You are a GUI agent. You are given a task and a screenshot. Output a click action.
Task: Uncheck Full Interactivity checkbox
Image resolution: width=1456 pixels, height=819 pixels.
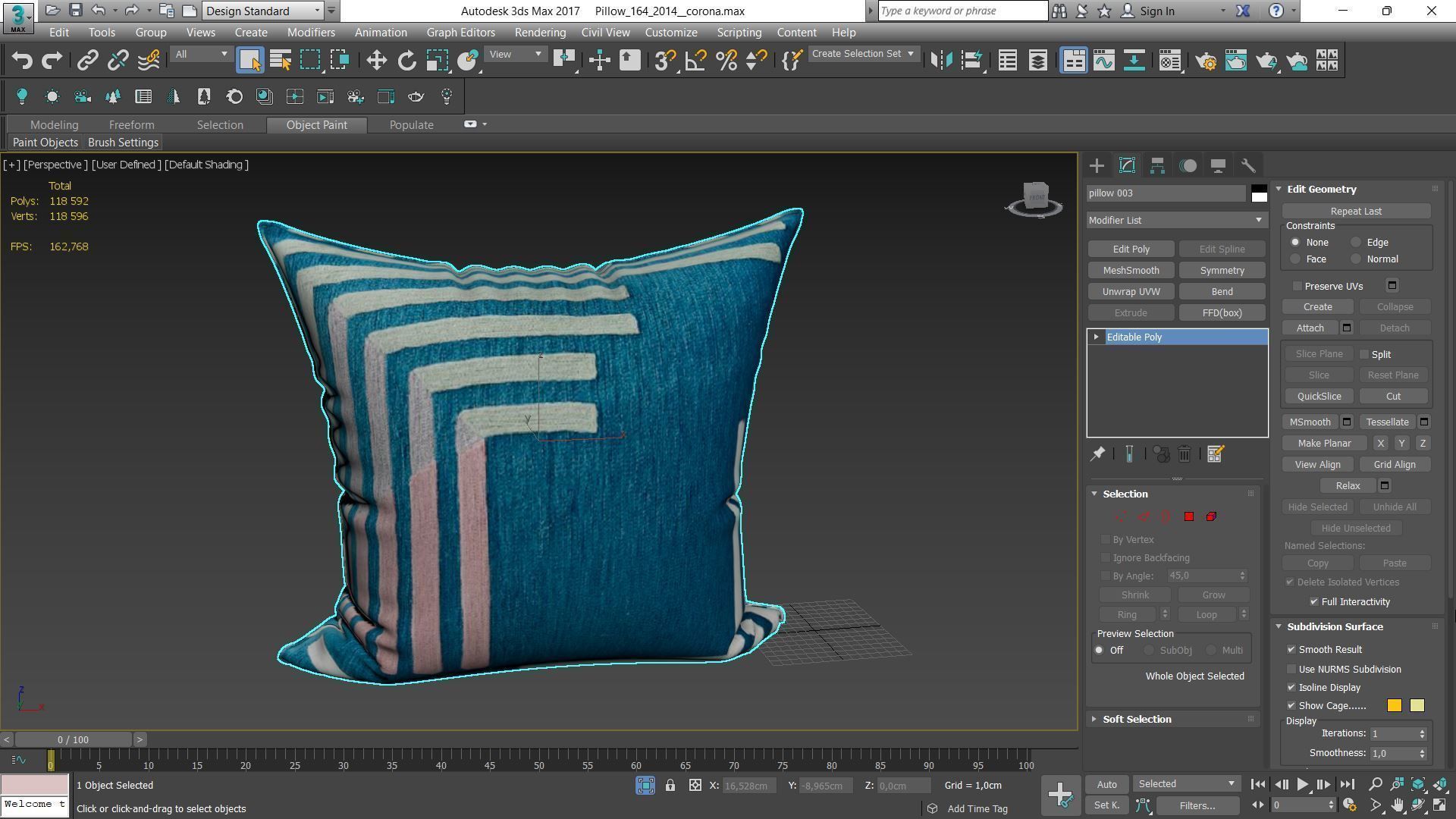pos(1314,601)
